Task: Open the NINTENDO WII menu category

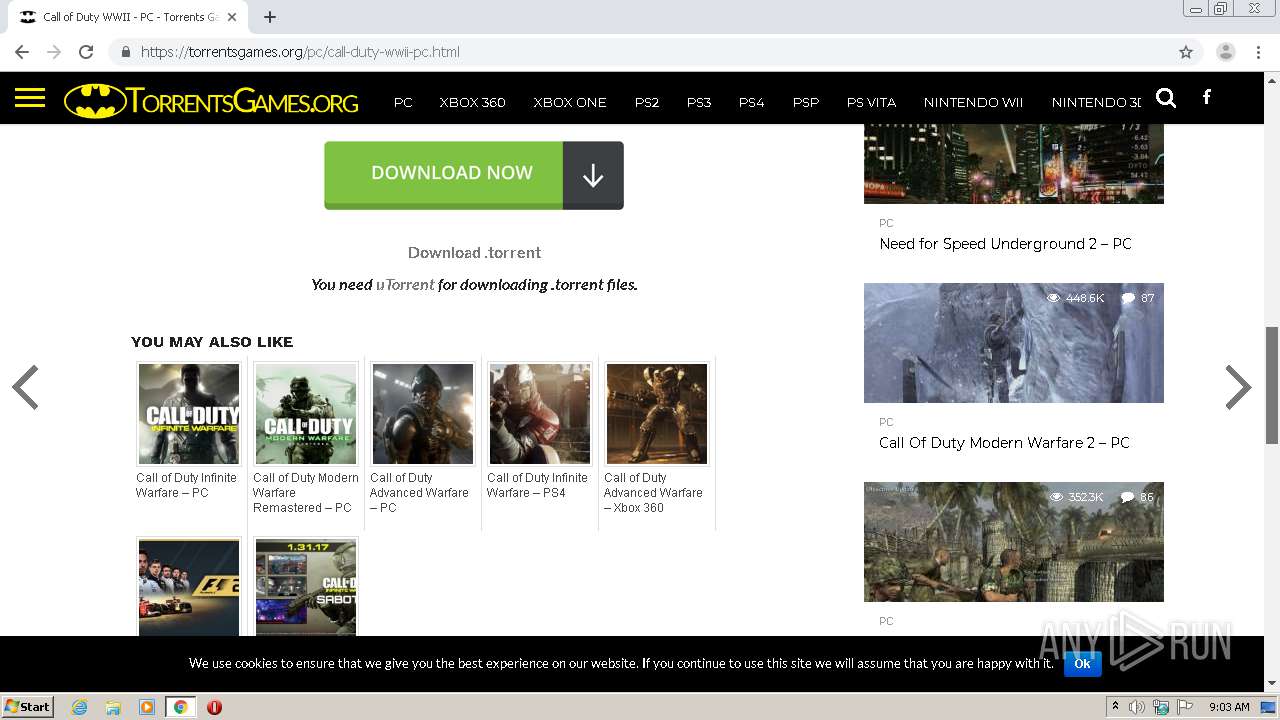Action: point(973,102)
